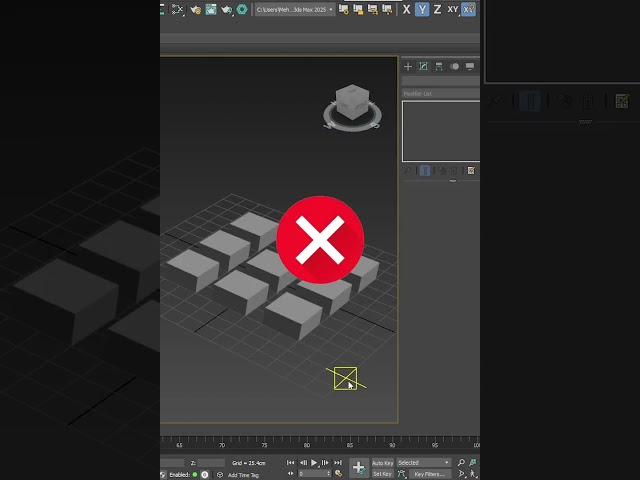The height and width of the screenshot is (480, 640).
Task: Click frame 90 on the time slider track
Action: point(392,445)
